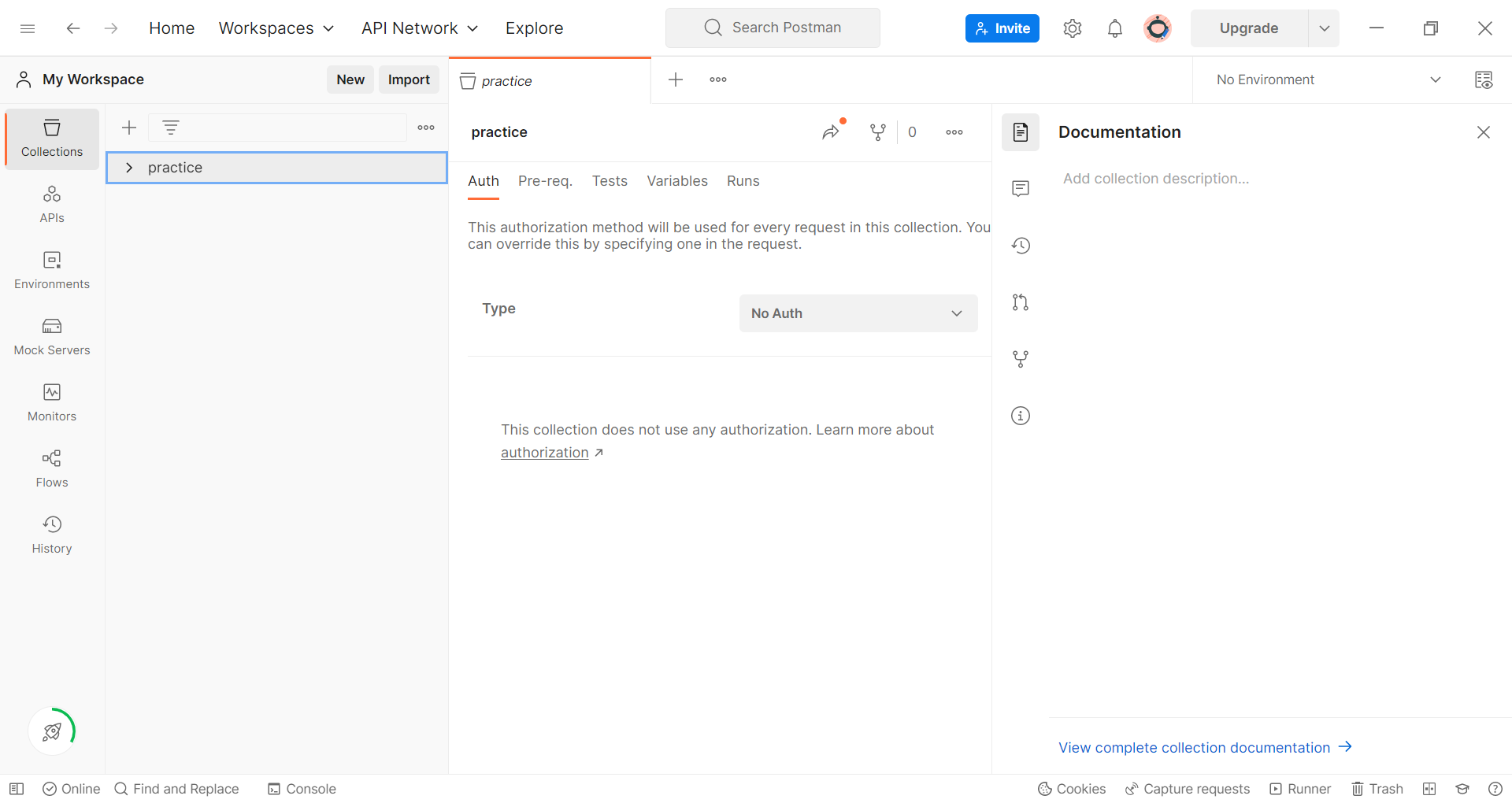Open the auth Type dropdown showing No Auth
The image size is (1512, 803).
(858, 313)
